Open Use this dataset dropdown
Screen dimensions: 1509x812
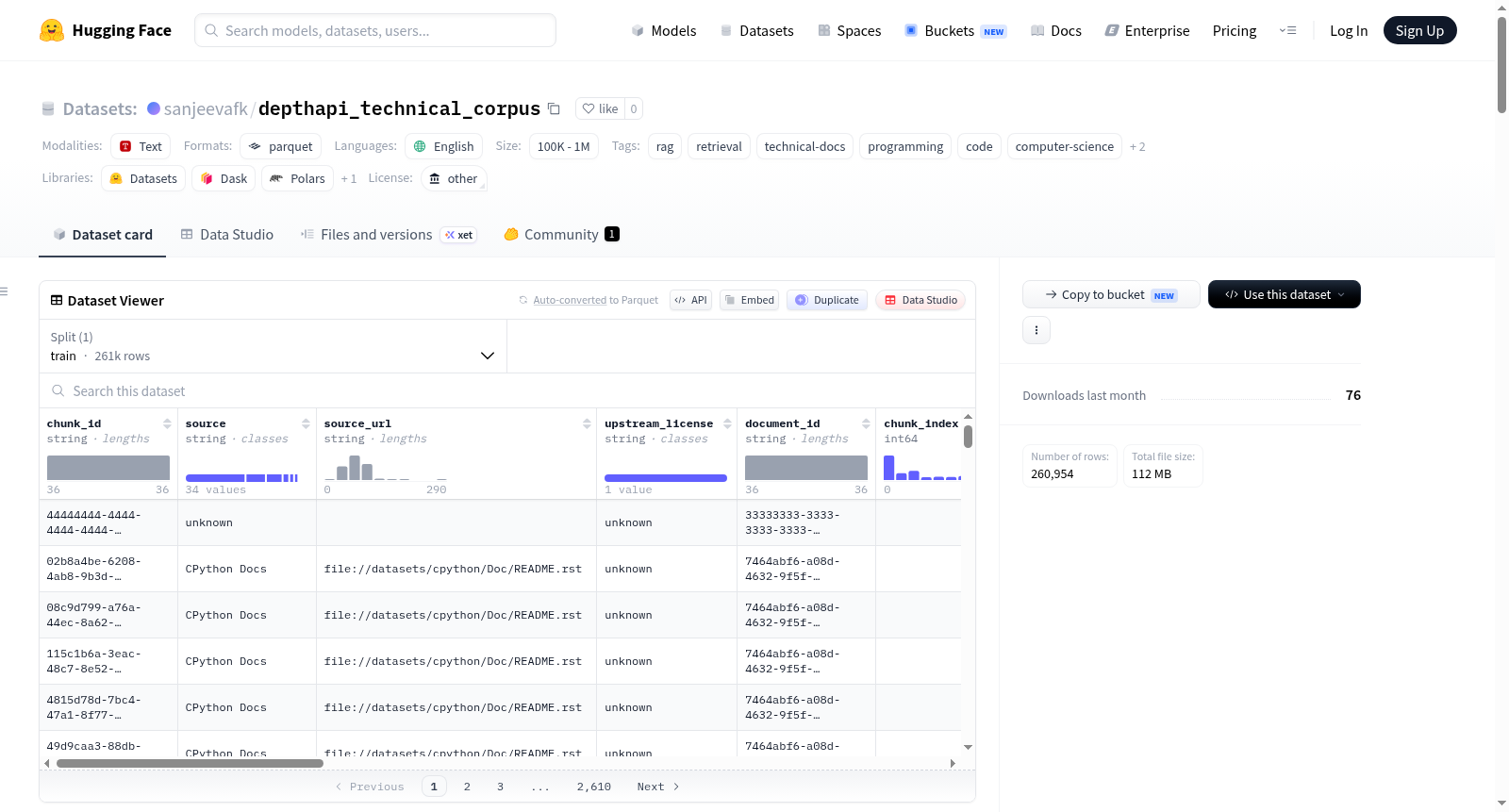click(x=1285, y=294)
